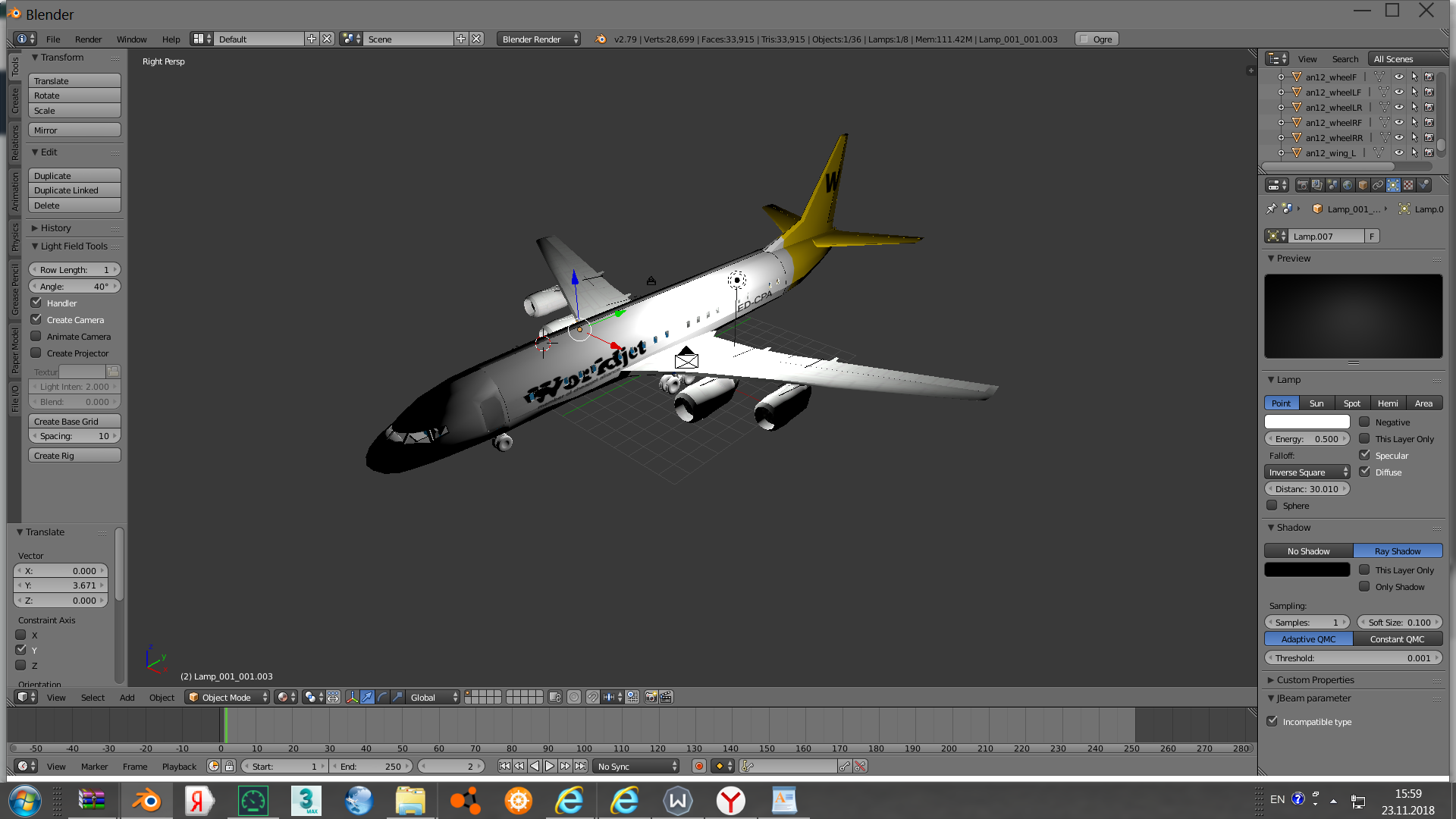The image size is (1456, 819).
Task: Click the timeline time-range lock icon
Action: [x=229, y=766]
